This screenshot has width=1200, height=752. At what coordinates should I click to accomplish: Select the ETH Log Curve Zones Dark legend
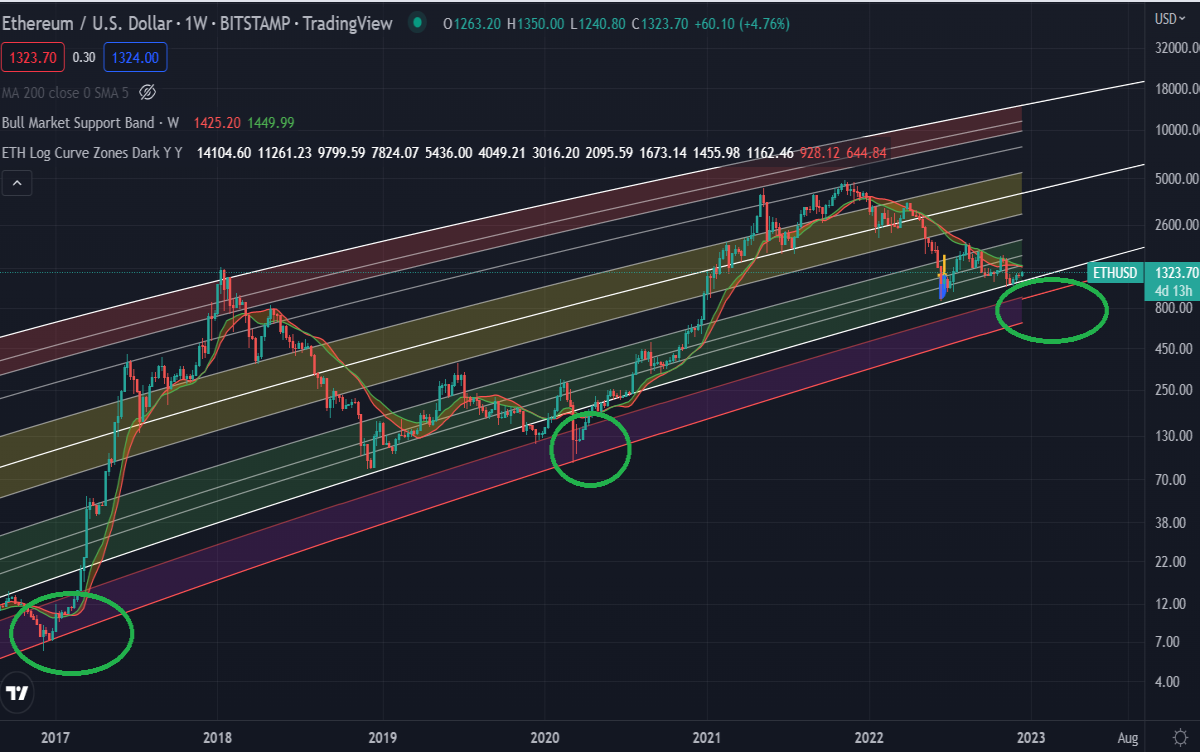(92, 153)
